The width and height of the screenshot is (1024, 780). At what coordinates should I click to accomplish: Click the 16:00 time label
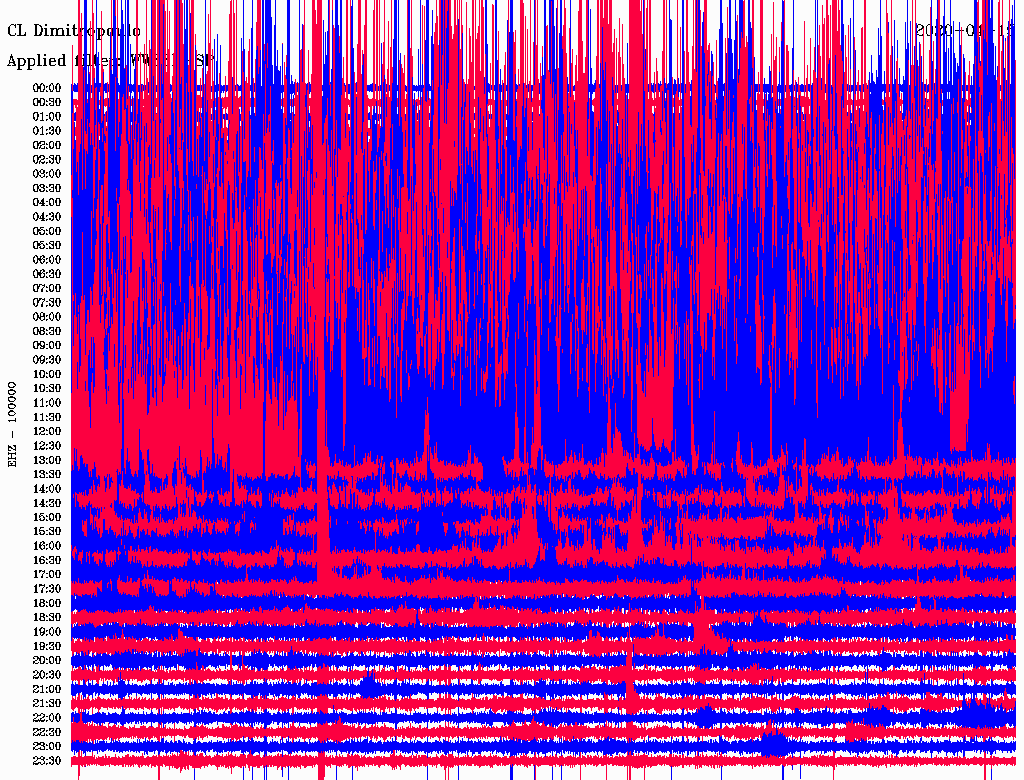47,546
